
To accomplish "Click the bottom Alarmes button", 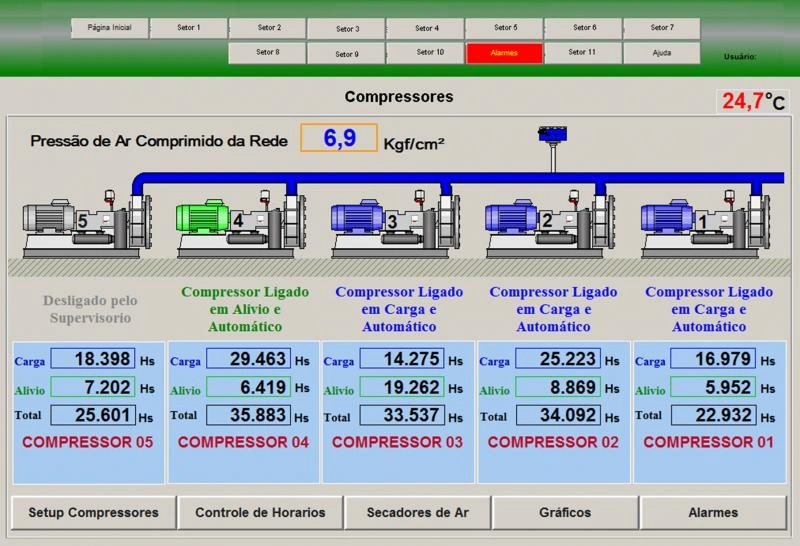I will click(713, 513).
